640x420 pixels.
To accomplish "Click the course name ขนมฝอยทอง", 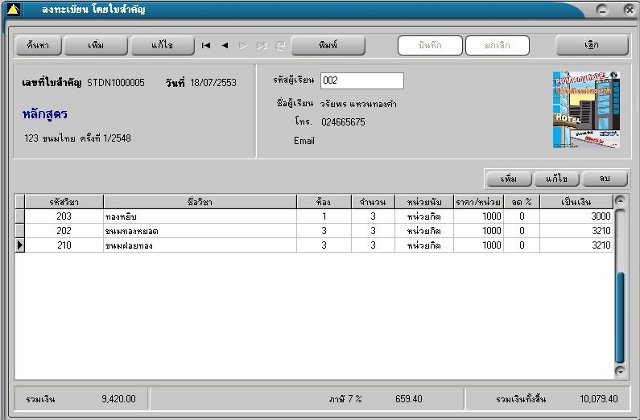I will 129,246.
